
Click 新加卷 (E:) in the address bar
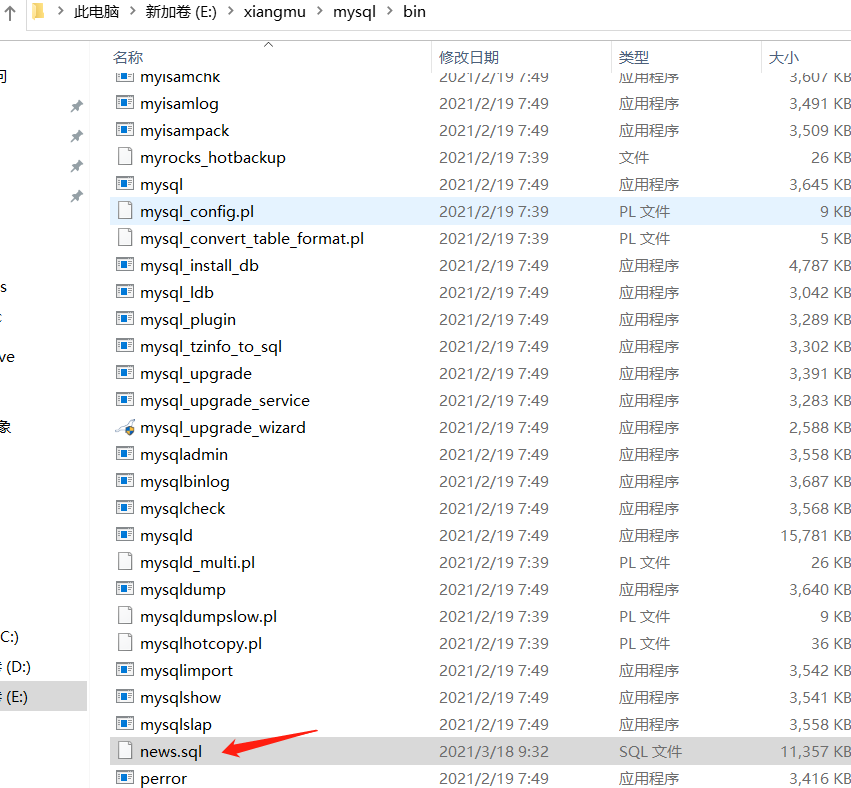coord(180,12)
